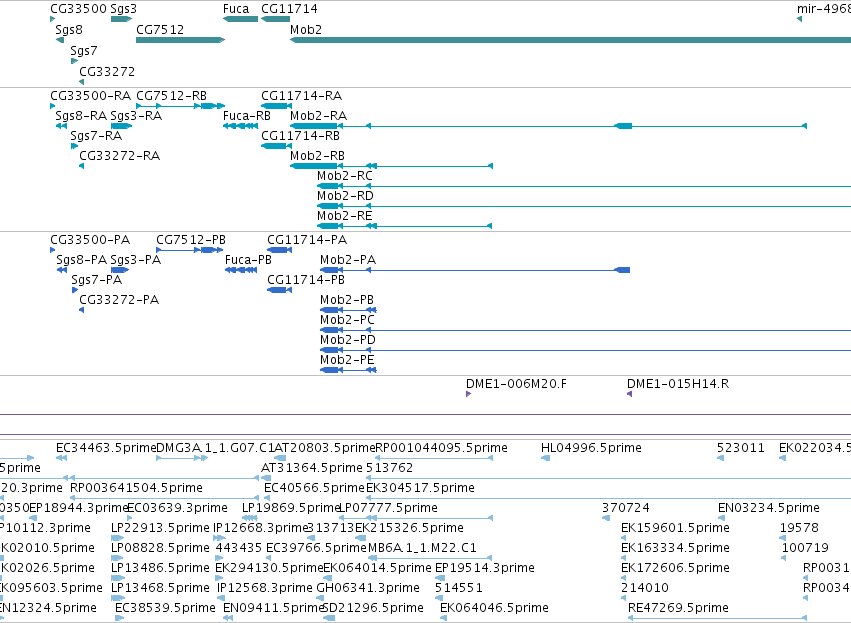The width and height of the screenshot is (851, 623).
Task: Click protein Fuca-PB label
Action: click(248, 260)
